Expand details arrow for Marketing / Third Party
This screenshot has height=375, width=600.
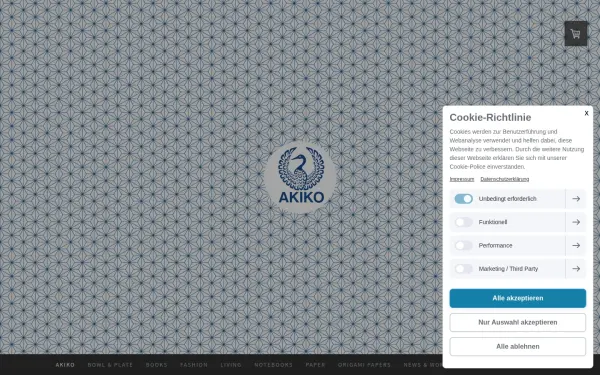click(576, 269)
